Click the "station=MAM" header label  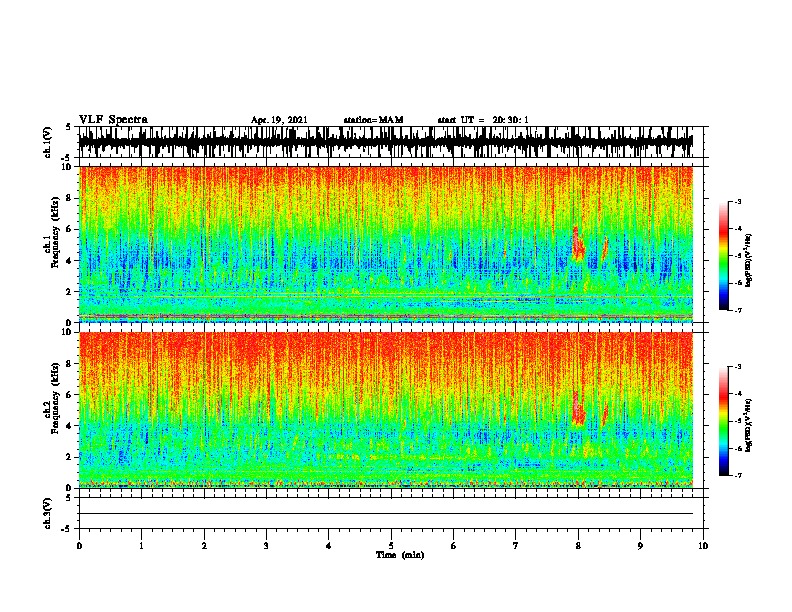pos(373,120)
